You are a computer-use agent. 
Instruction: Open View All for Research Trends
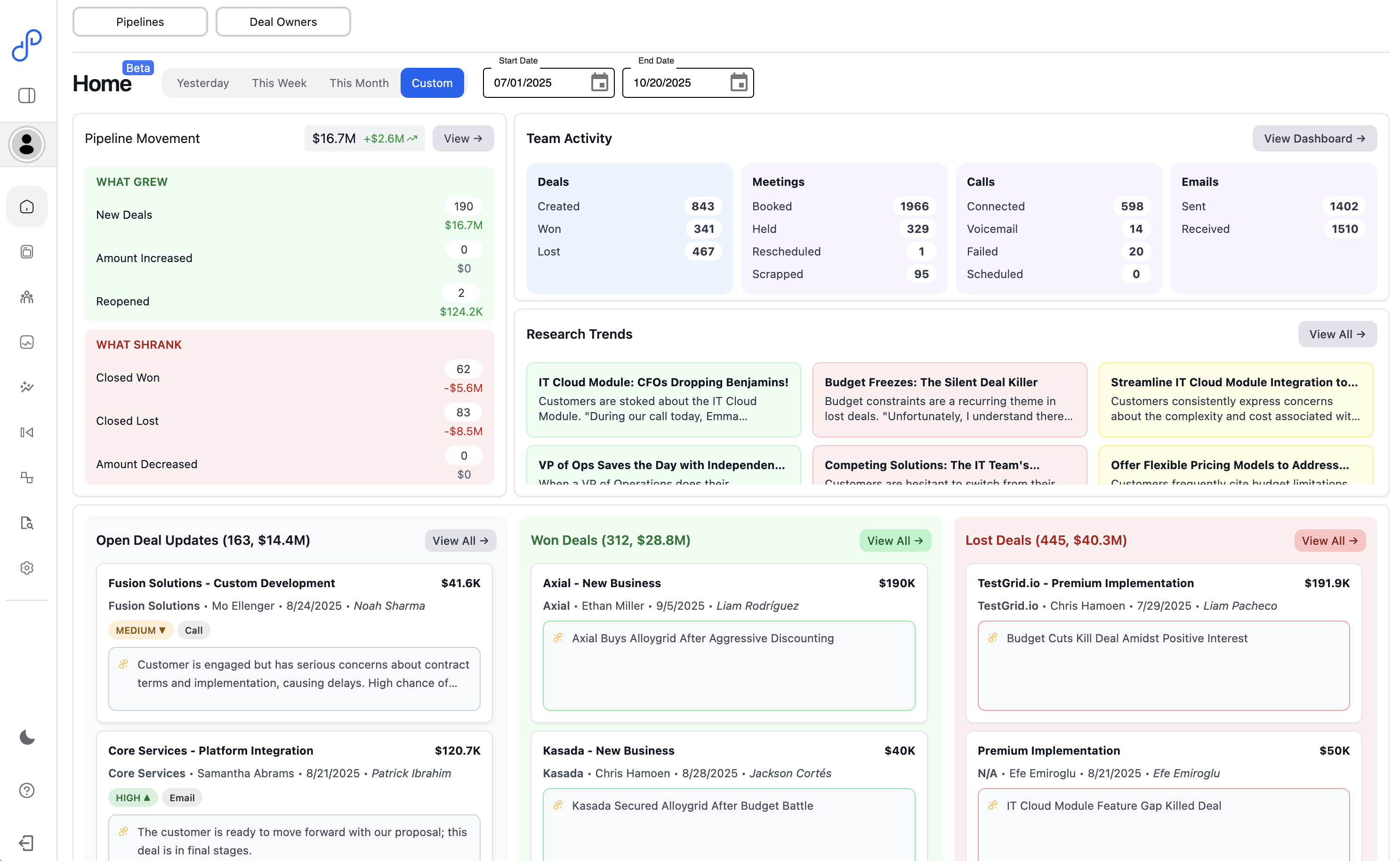pos(1337,334)
